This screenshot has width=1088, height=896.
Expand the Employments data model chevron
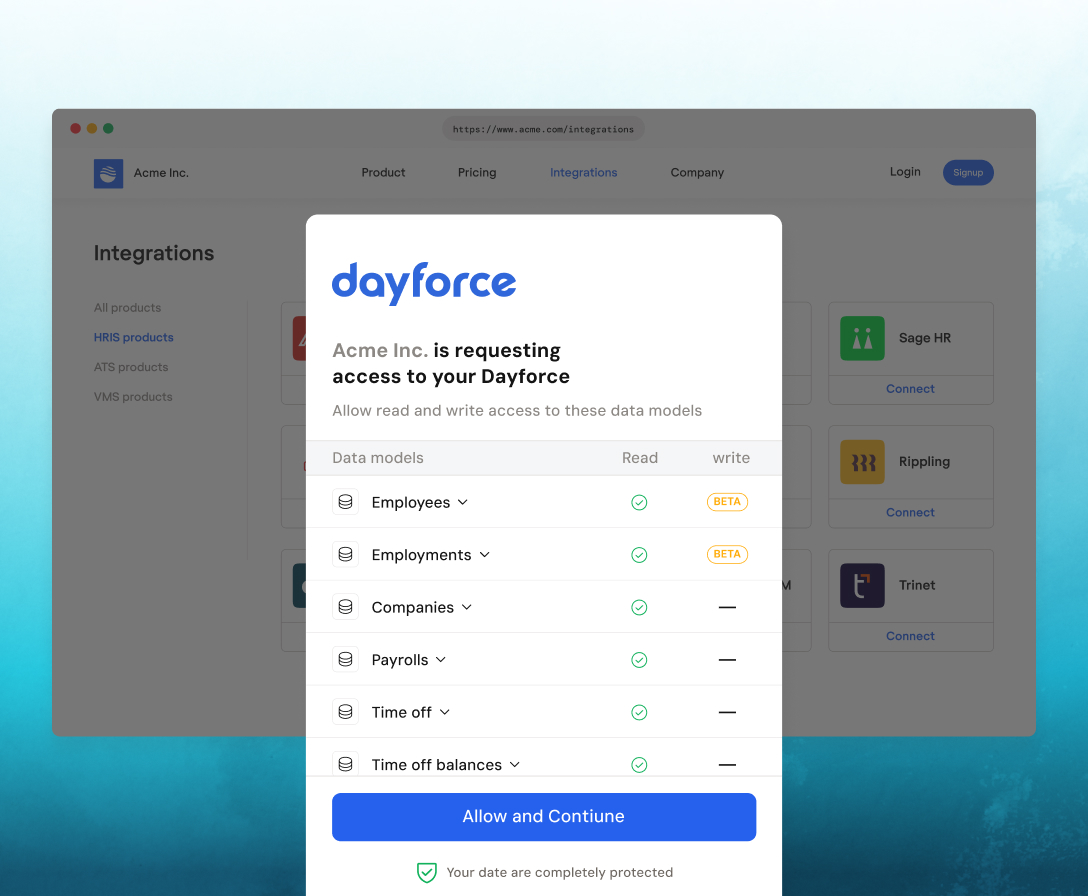tap(484, 555)
